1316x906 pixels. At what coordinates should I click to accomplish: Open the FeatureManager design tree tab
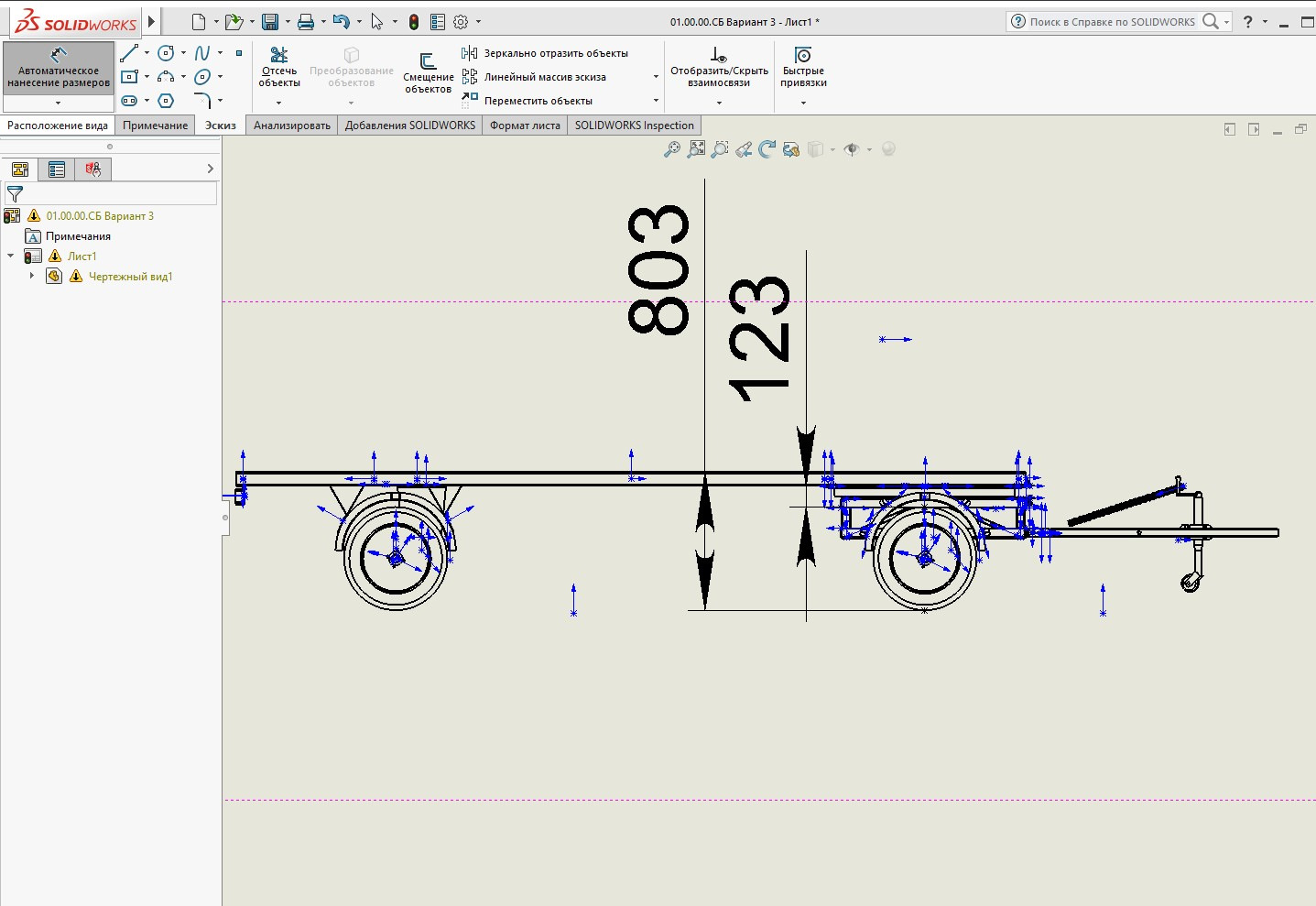[x=20, y=169]
